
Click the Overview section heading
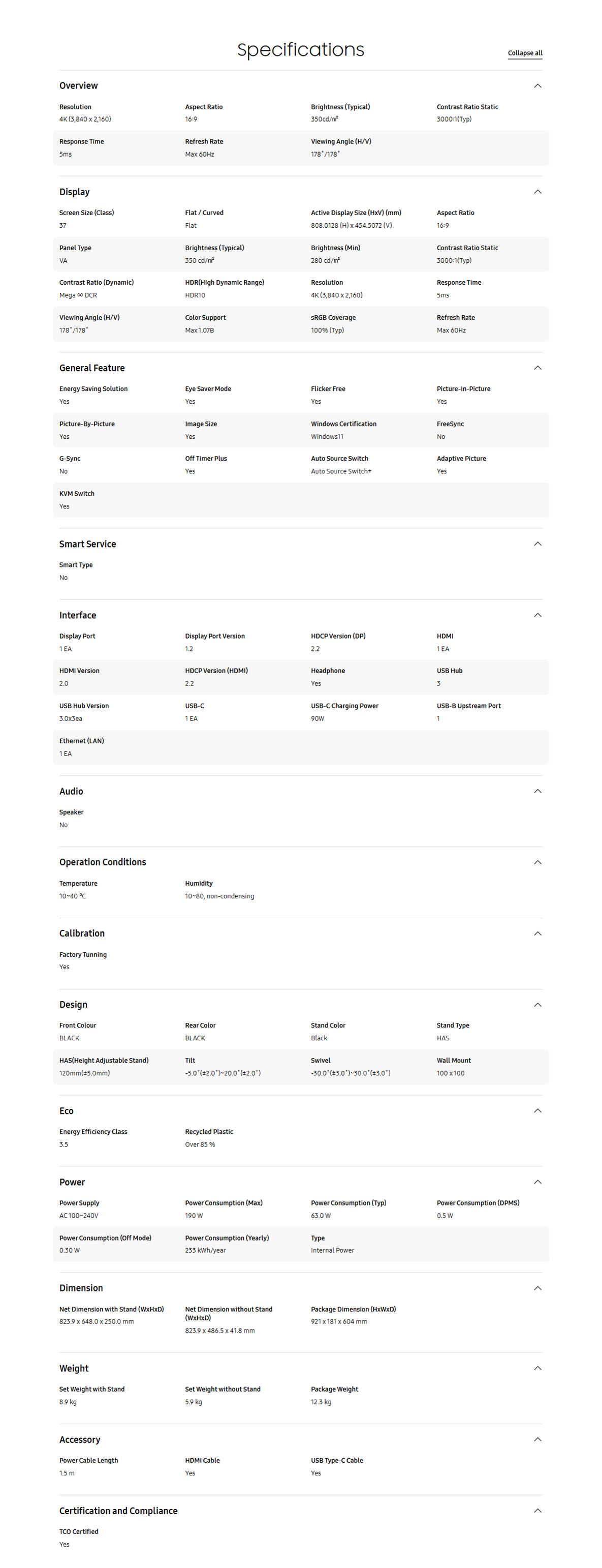coord(78,86)
